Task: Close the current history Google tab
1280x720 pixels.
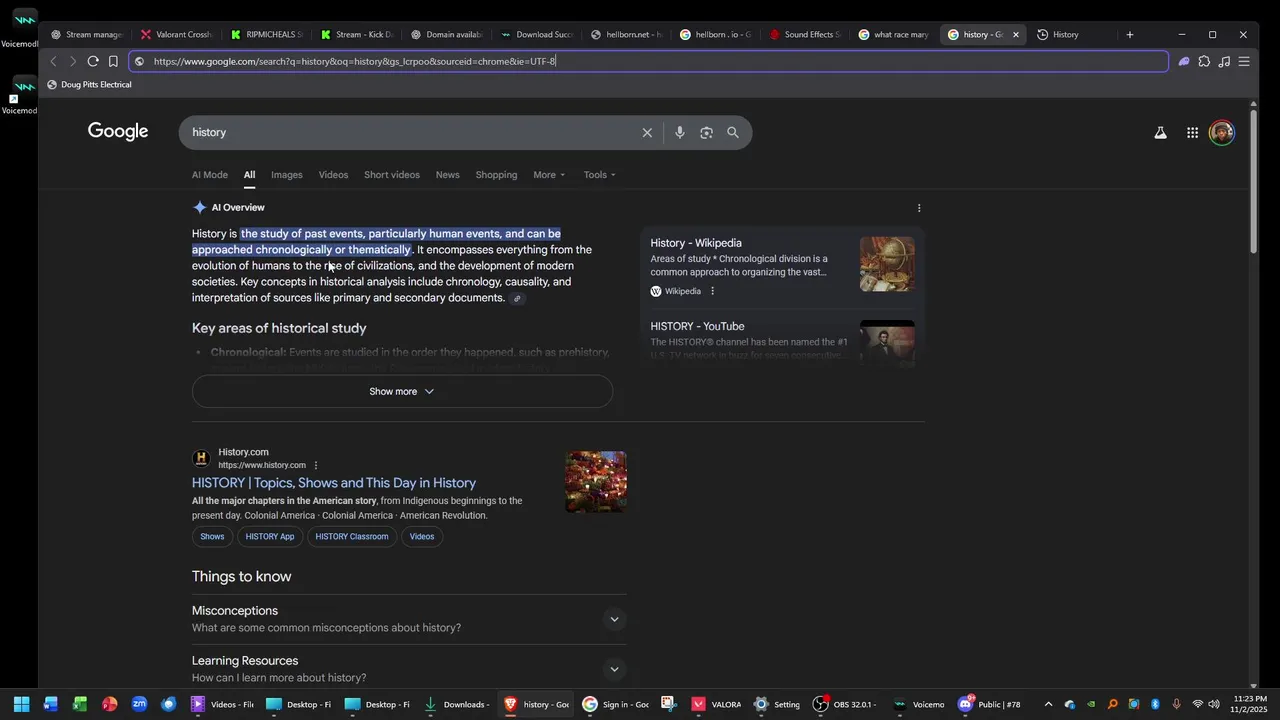Action: [1016, 34]
